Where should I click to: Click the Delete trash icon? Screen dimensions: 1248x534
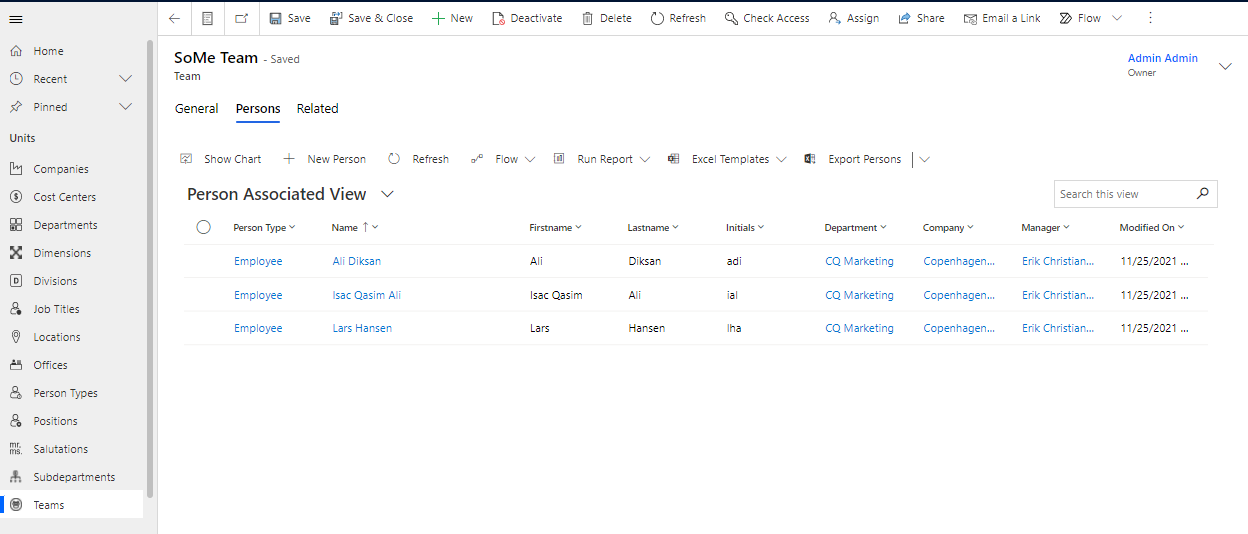(587, 18)
